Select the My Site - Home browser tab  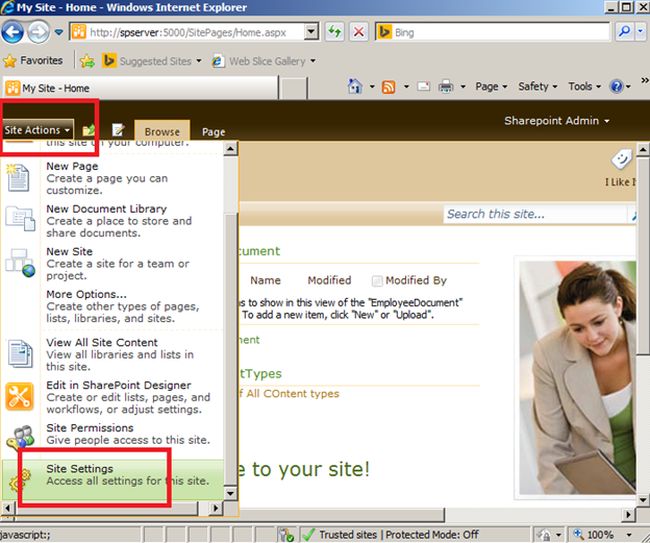coord(140,88)
